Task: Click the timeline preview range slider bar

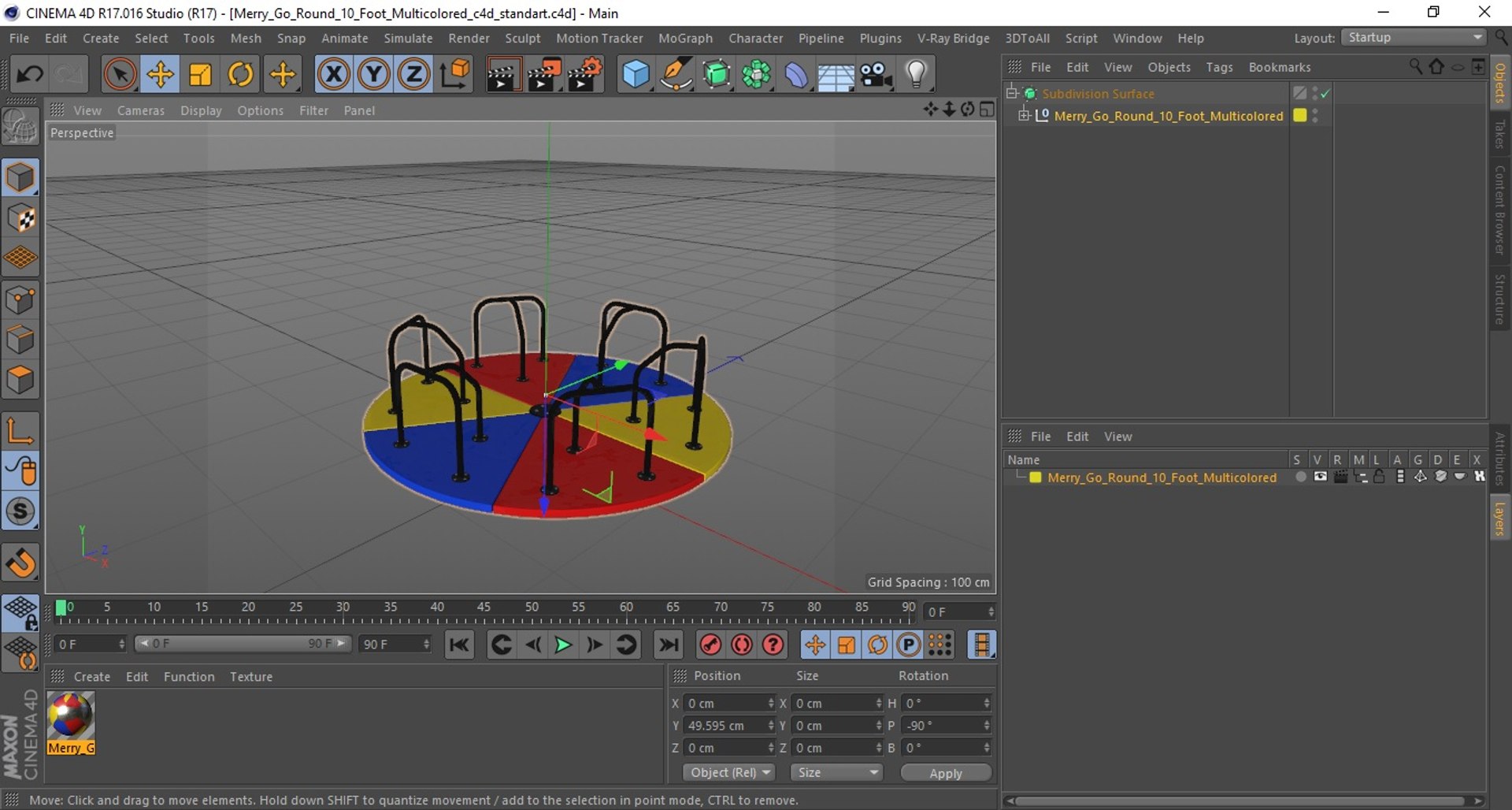Action: [242, 645]
